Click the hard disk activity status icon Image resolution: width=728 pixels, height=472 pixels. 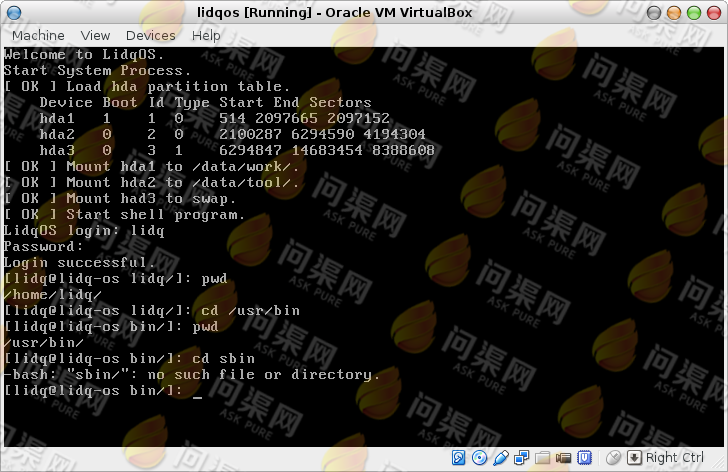[x=458, y=458]
